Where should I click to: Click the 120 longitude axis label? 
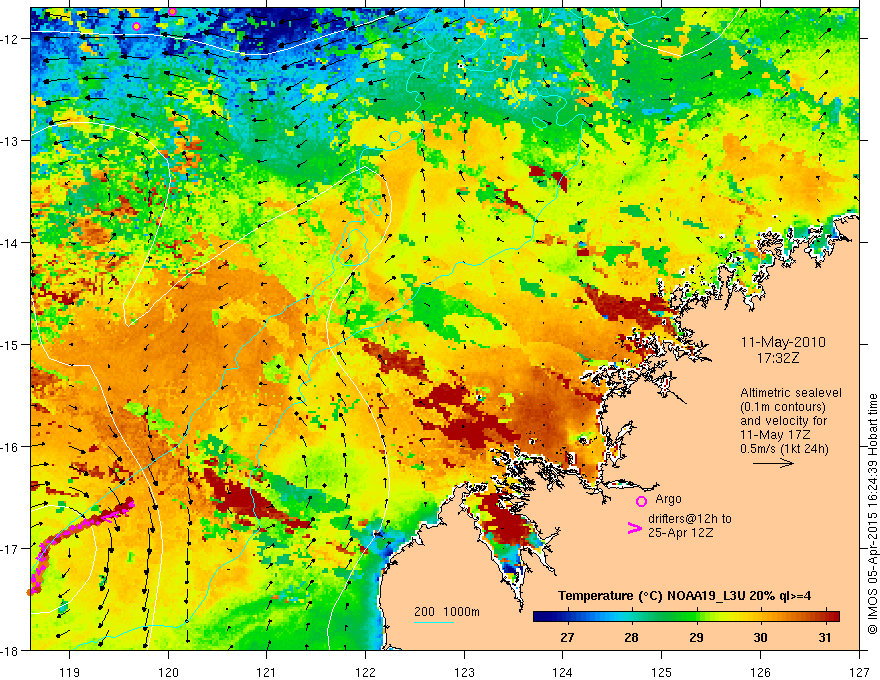click(x=168, y=672)
